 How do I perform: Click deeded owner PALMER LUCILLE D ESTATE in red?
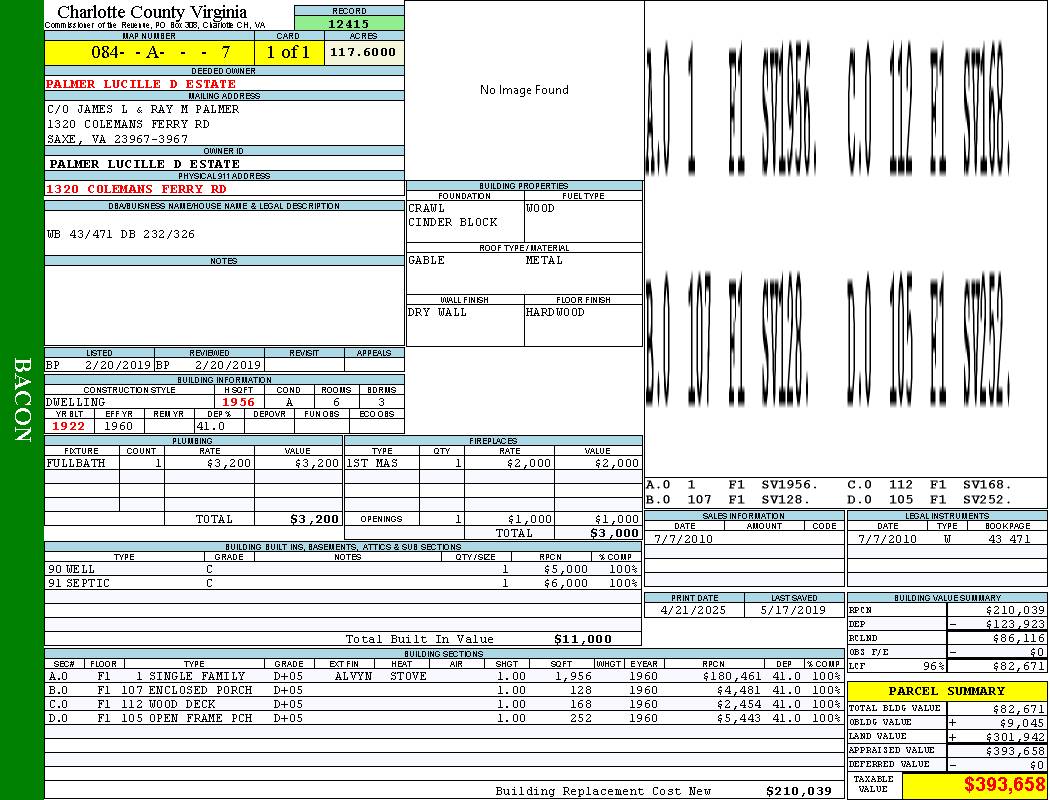(x=141, y=84)
